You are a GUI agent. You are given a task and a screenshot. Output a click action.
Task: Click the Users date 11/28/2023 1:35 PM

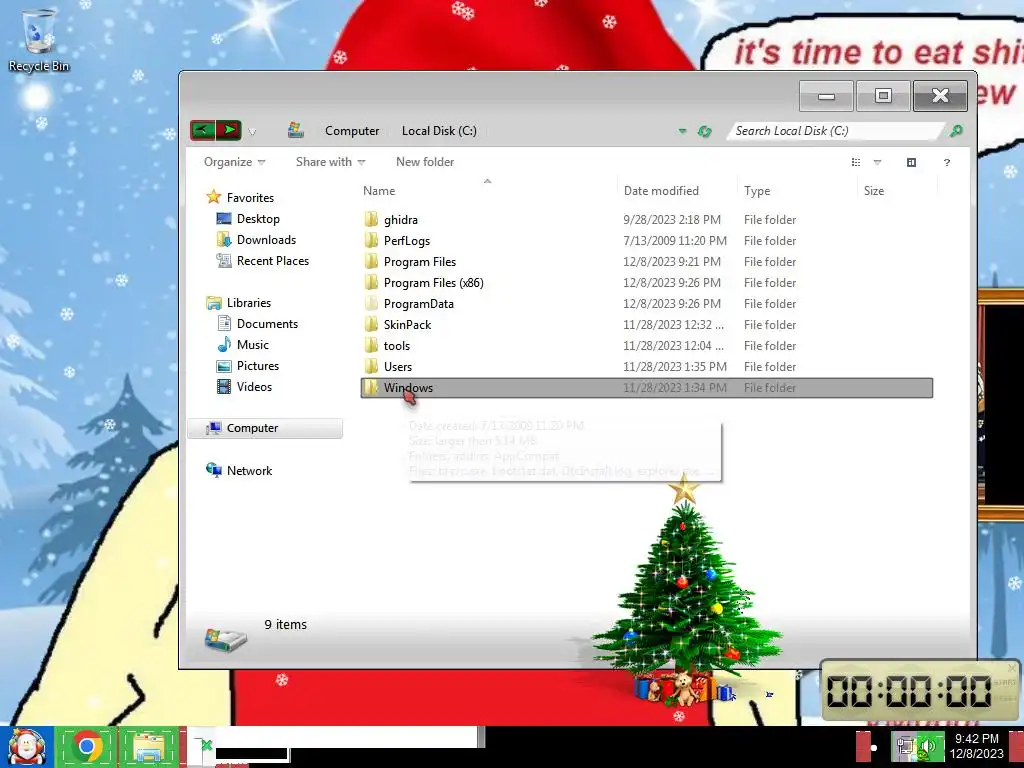tap(675, 366)
